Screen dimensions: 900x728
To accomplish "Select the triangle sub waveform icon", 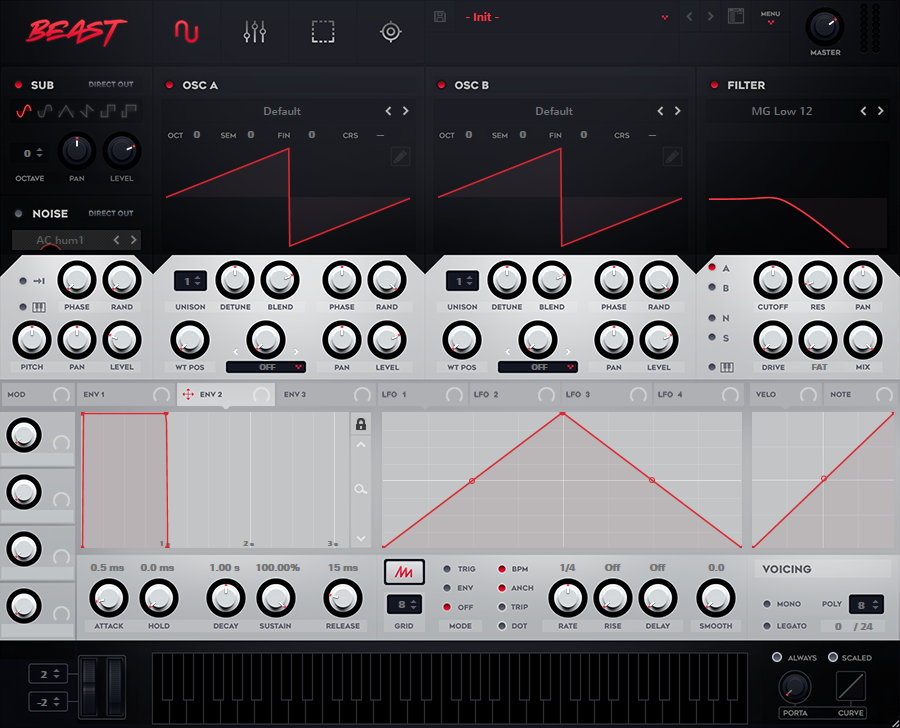I will tap(66, 111).
